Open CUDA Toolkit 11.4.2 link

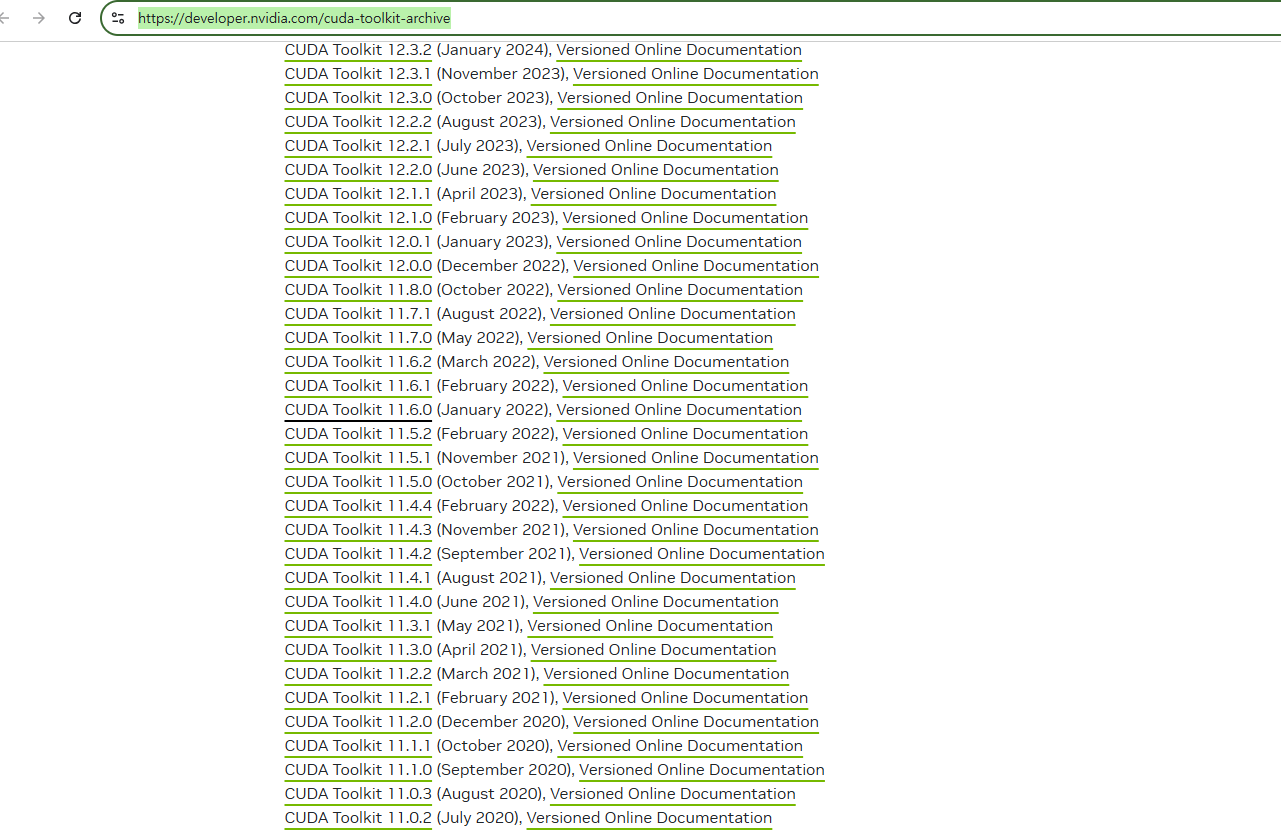pyautogui.click(x=358, y=554)
